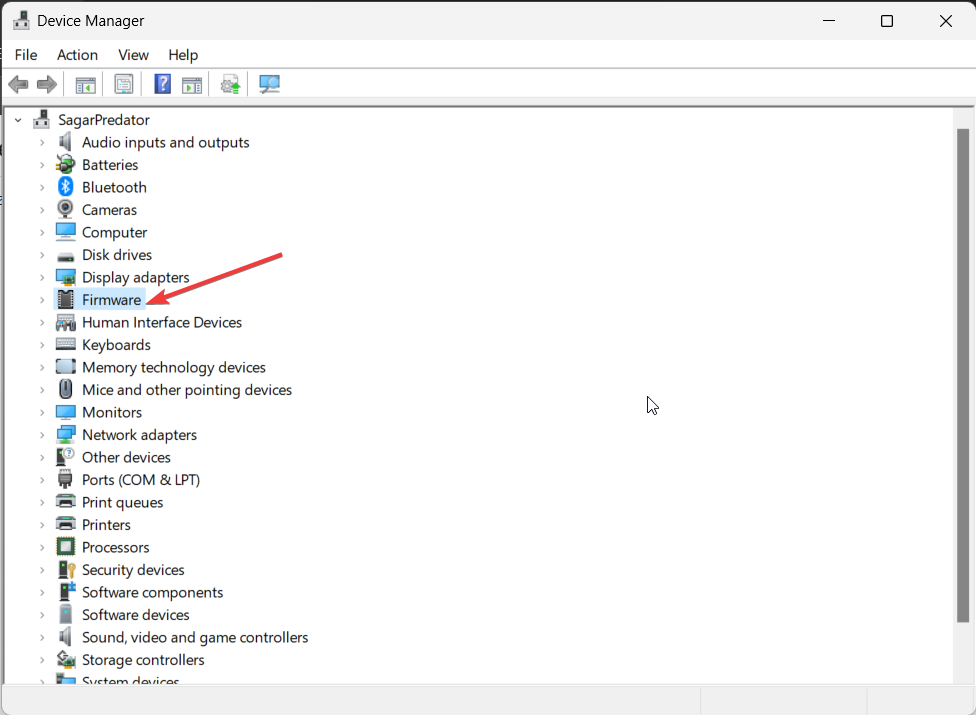Maximize the Device Manager window

pos(887,21)
